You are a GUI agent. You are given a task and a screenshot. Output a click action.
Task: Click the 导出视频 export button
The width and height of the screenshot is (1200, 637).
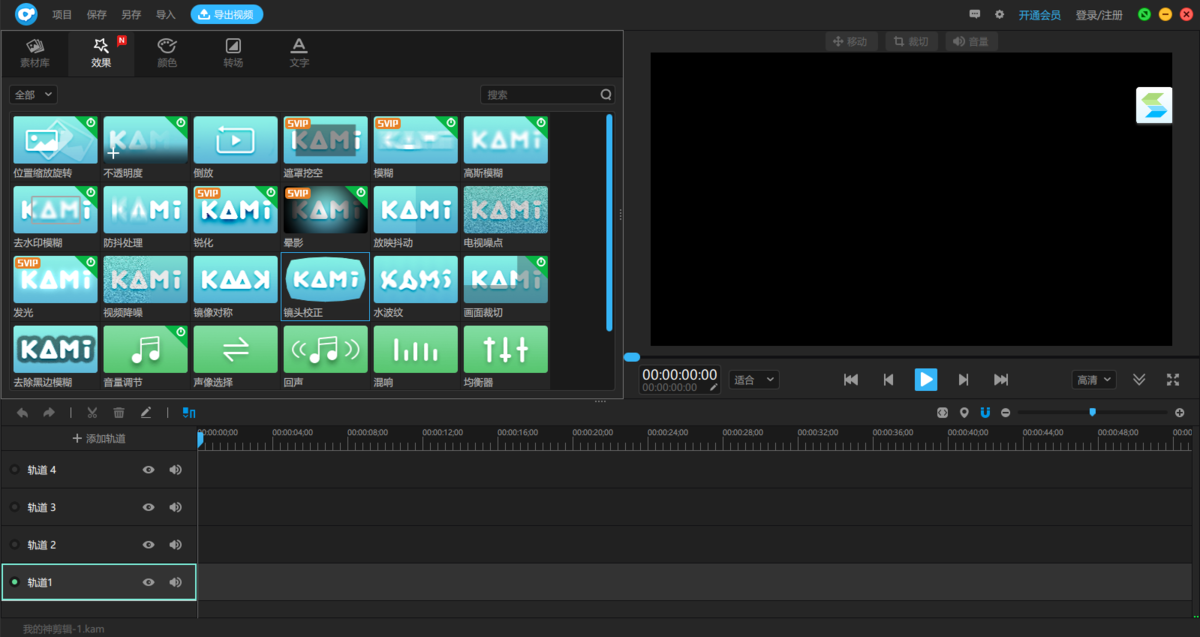point(227,15)
